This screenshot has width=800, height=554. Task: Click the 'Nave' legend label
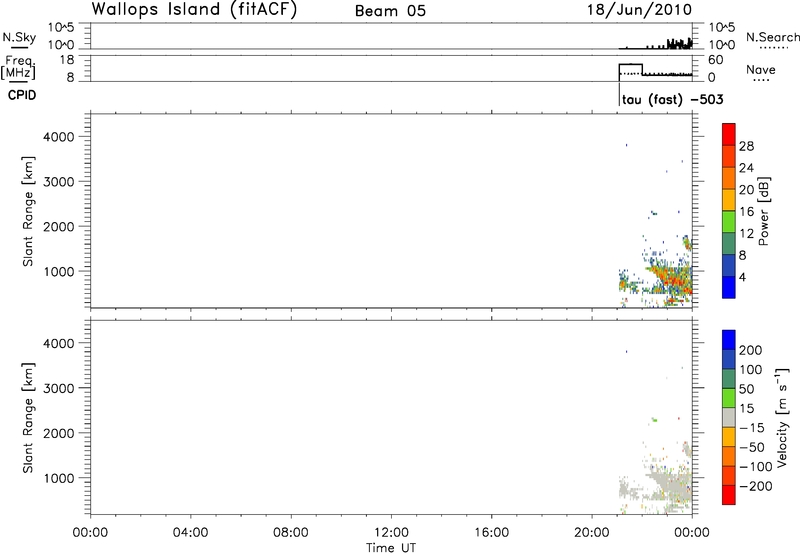click(761, 70)
